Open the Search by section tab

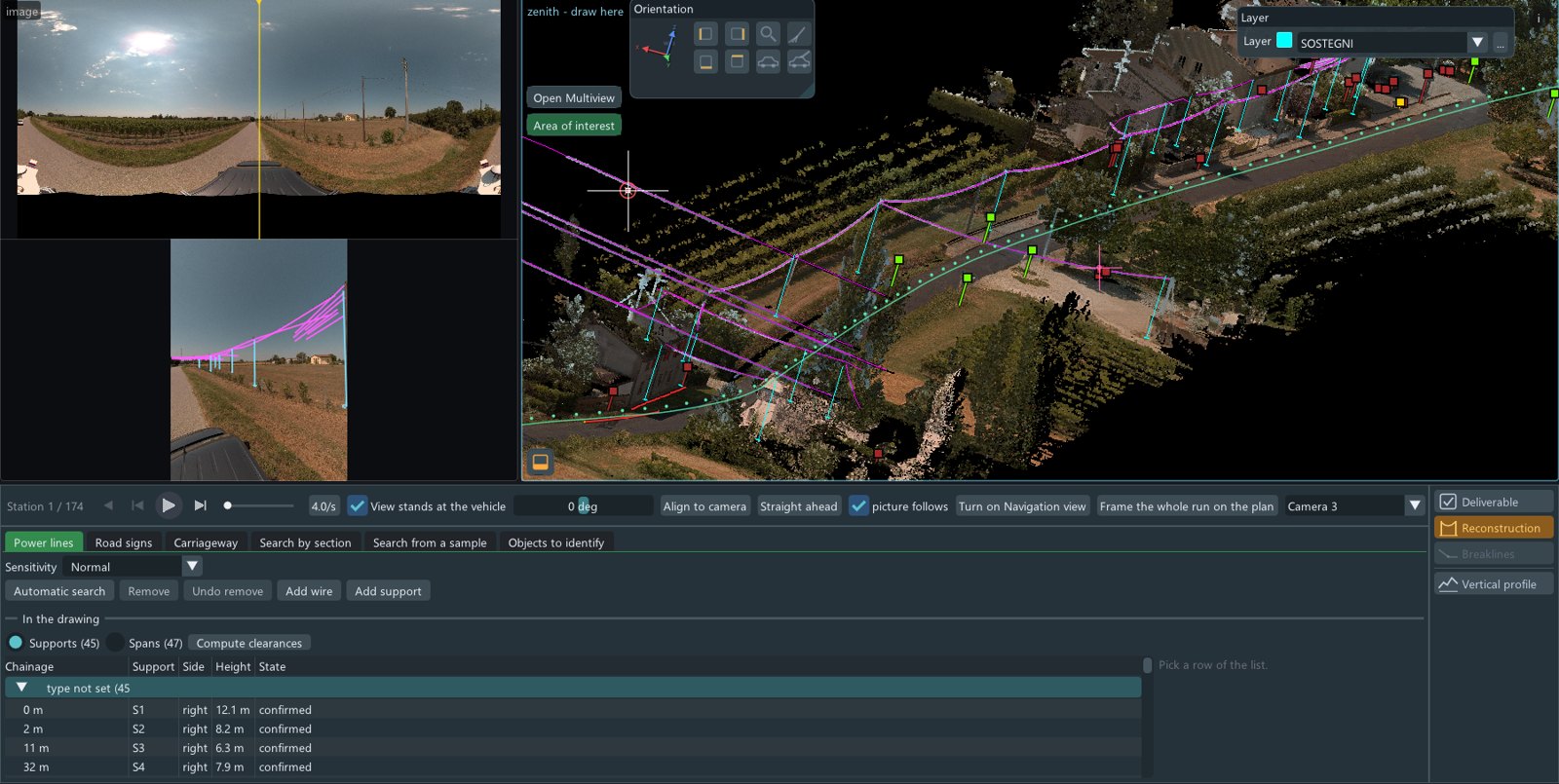pos(305,542)
